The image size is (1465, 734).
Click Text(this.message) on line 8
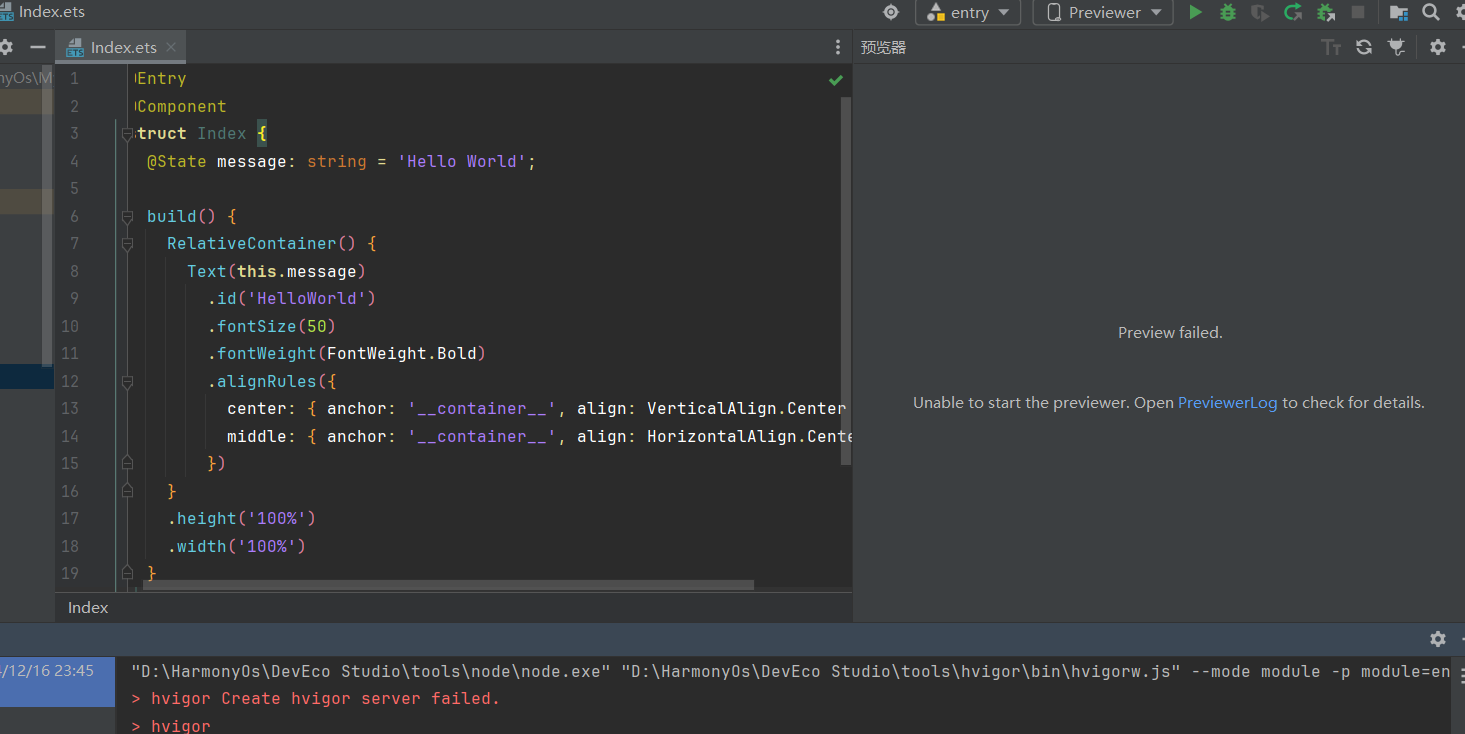[277, 271]
